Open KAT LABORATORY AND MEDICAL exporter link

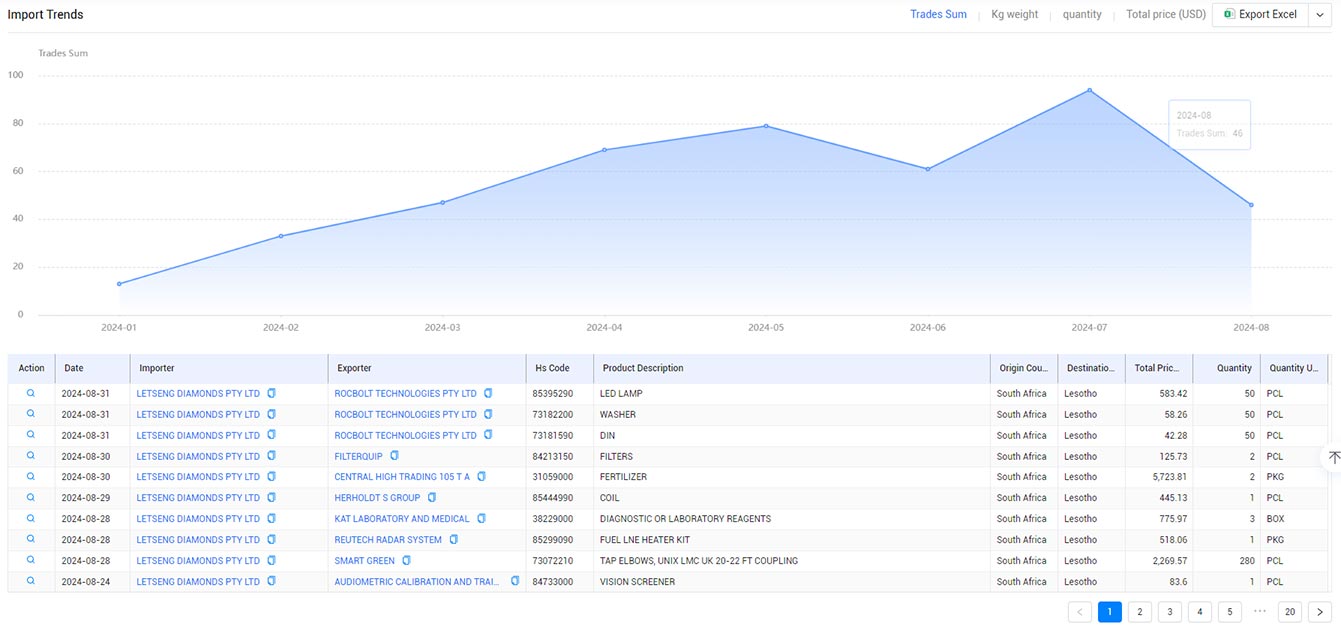click(x=402, y=519)
